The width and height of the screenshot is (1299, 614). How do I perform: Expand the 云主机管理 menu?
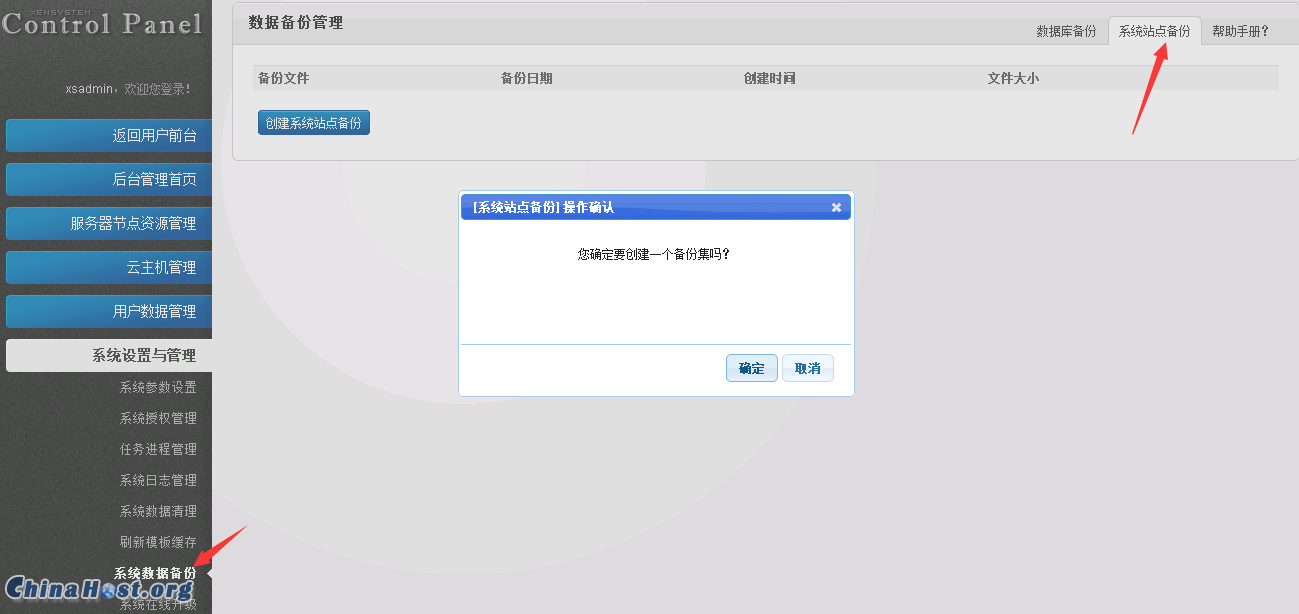coord(109,268)
